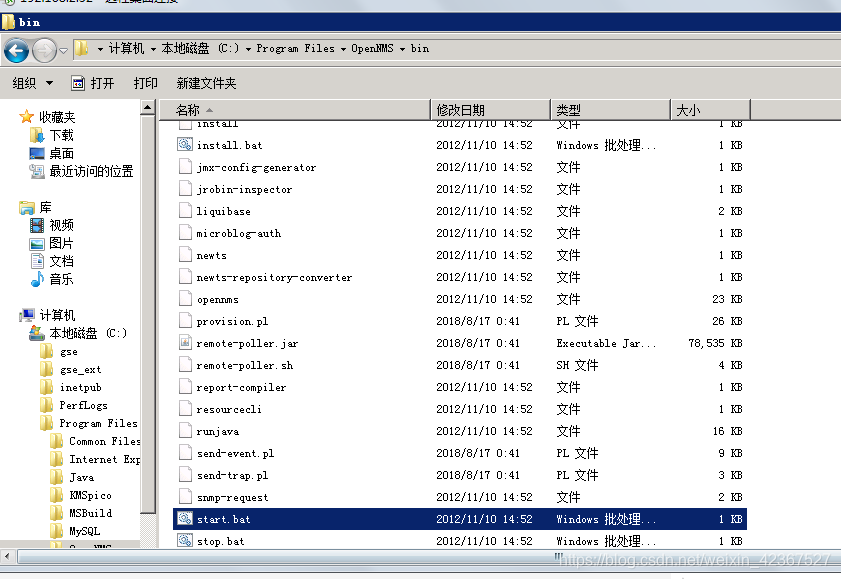
Task: Select the install.bat batch file icon
Action: 185,145
